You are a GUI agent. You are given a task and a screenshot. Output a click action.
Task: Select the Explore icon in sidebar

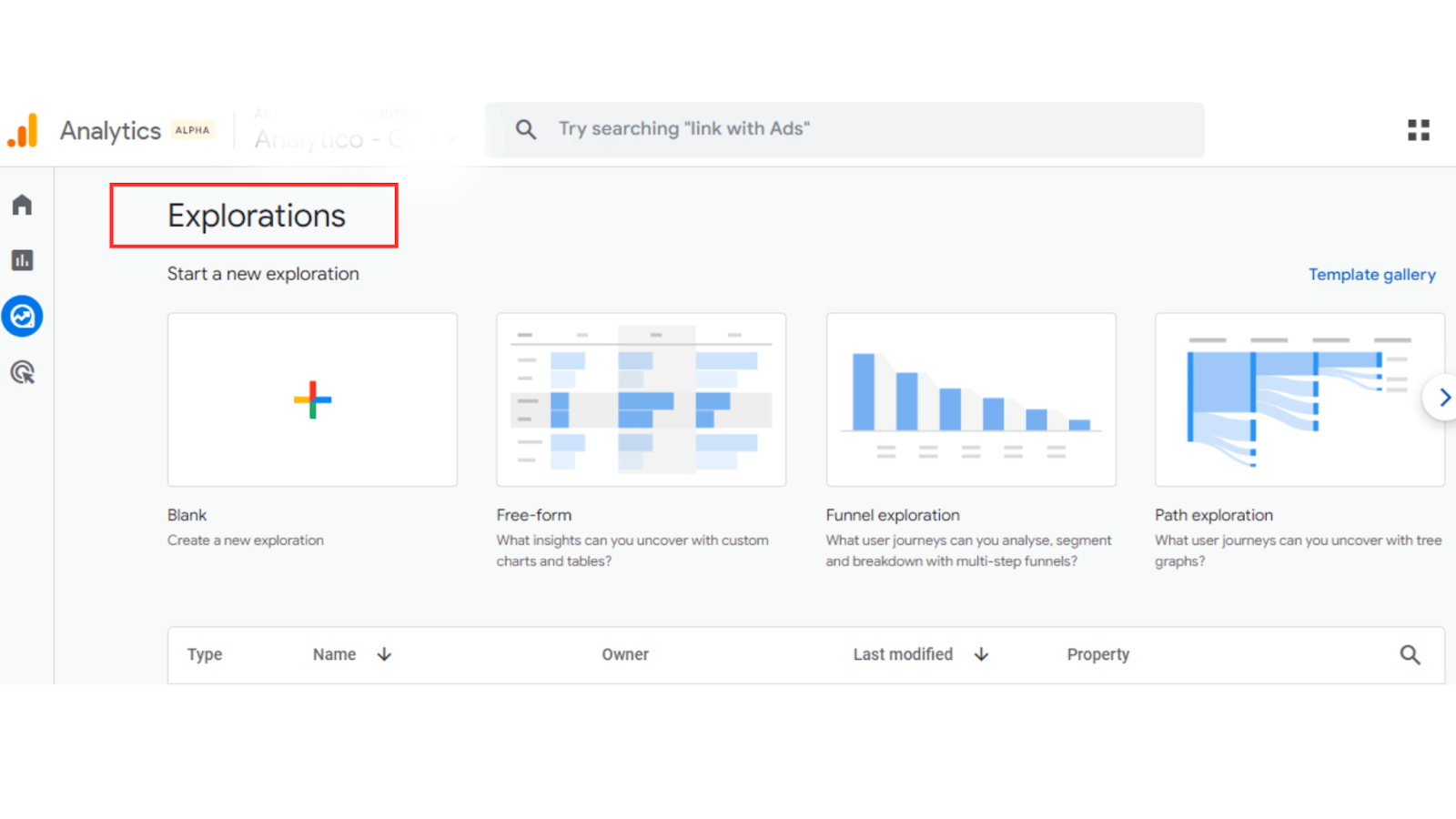22,317
